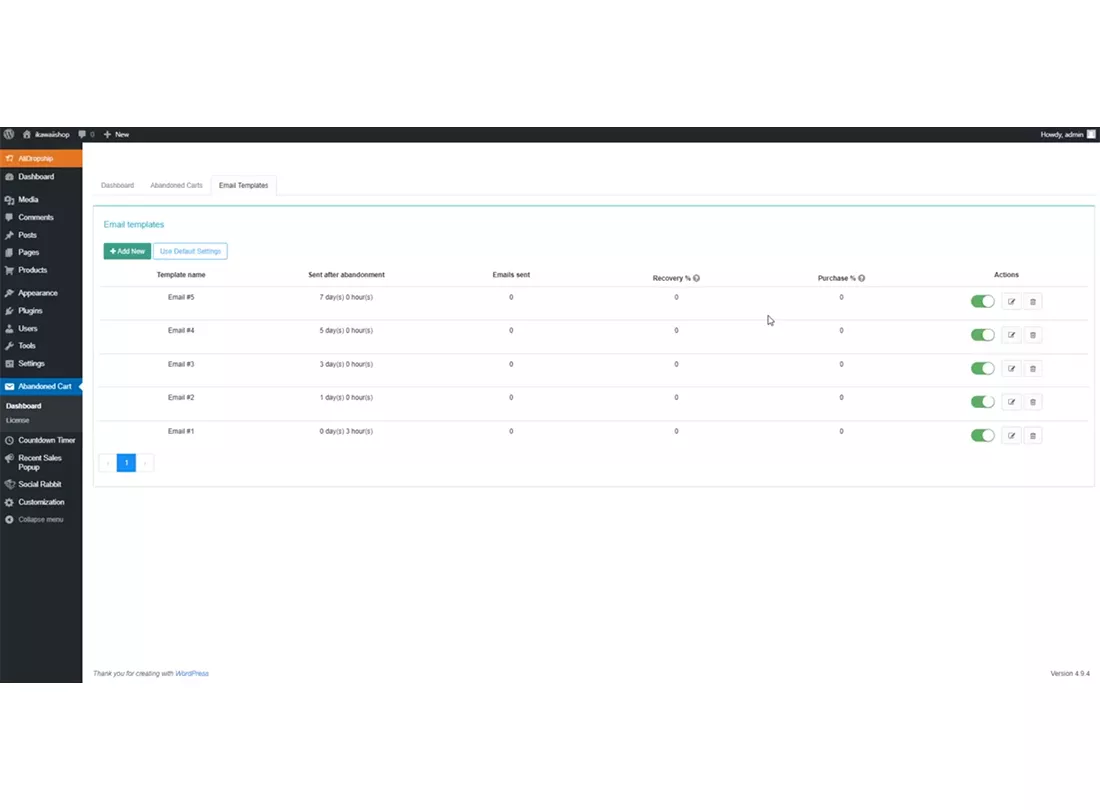Switch to the Abandoned Carts tab
The width and height of the screenshot is (1100, 810).
[x=176, y=185]
